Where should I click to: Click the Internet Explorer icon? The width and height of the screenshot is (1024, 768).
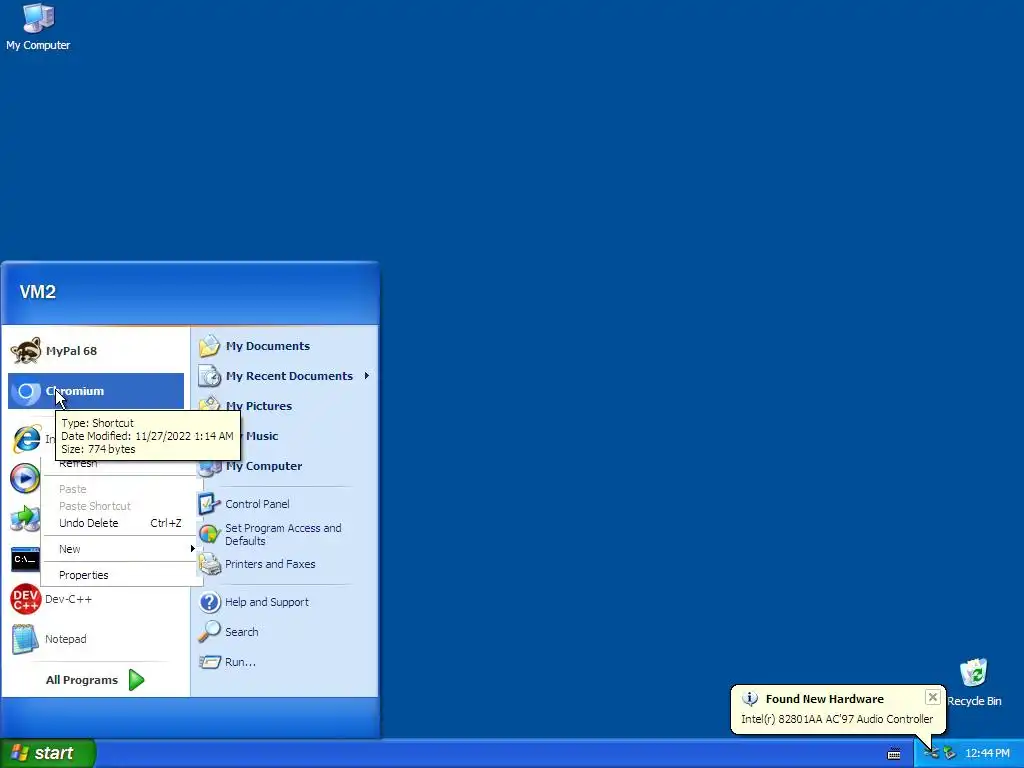point(26,438)
